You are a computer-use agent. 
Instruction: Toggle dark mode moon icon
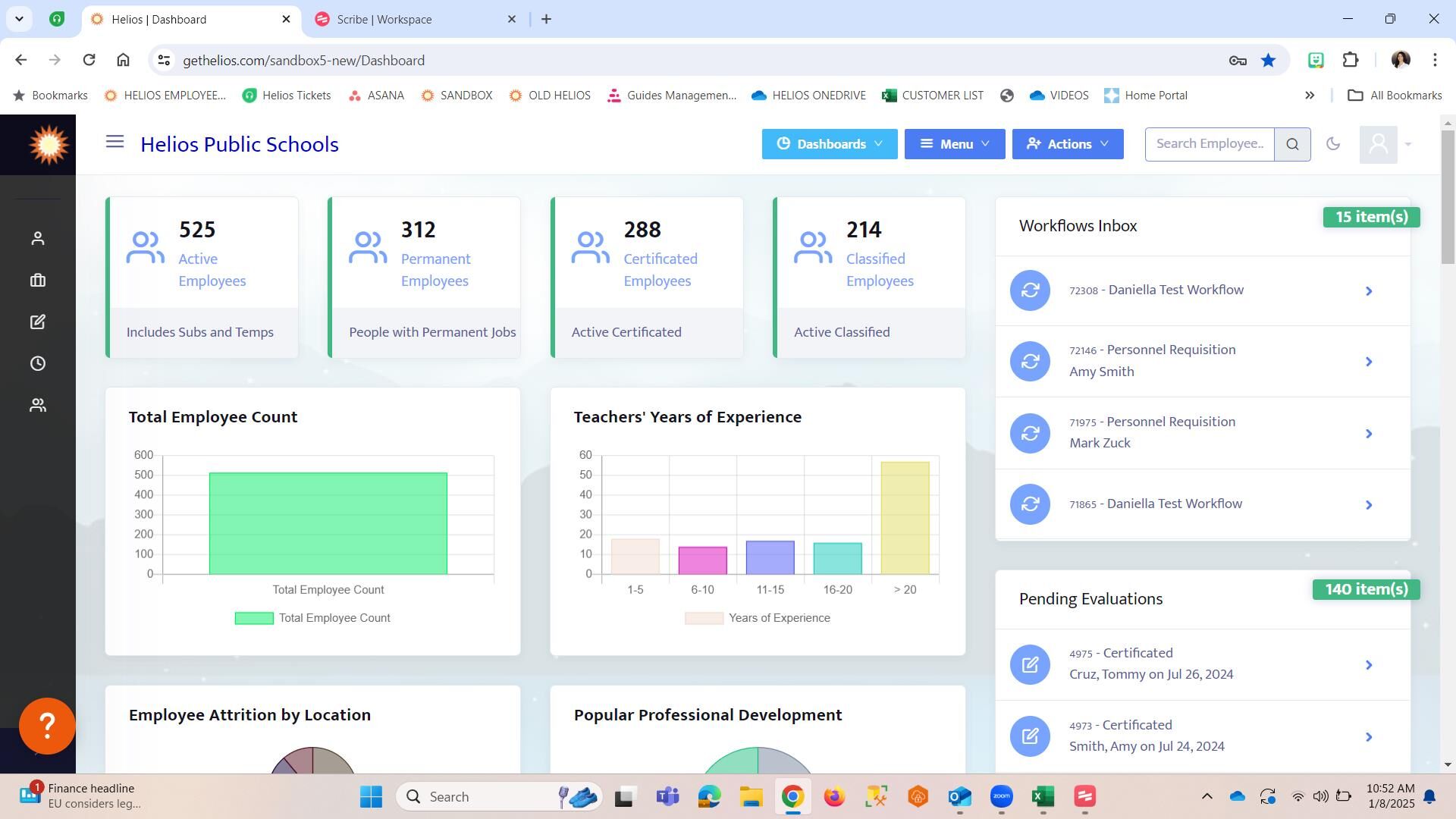(x=1332, y=144)
